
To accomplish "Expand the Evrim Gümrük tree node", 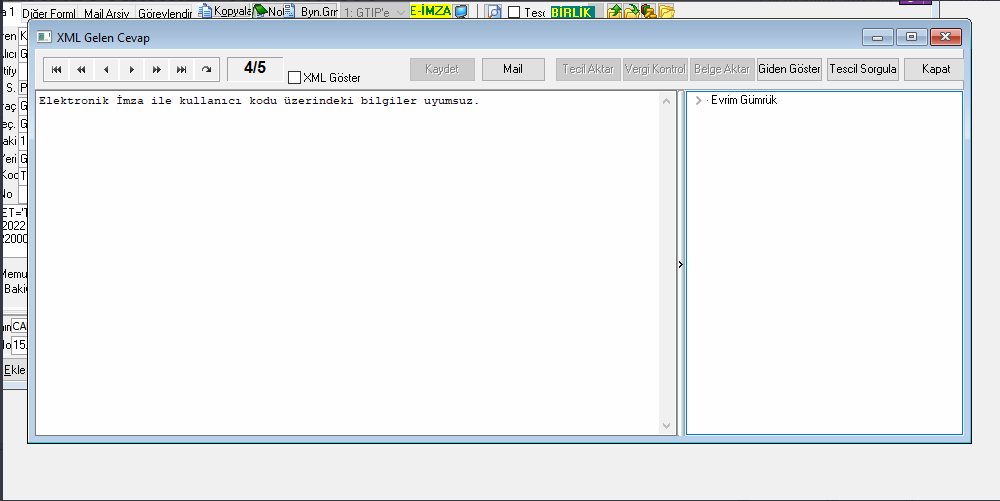I will pyautogui.click(x=698, y=101).
